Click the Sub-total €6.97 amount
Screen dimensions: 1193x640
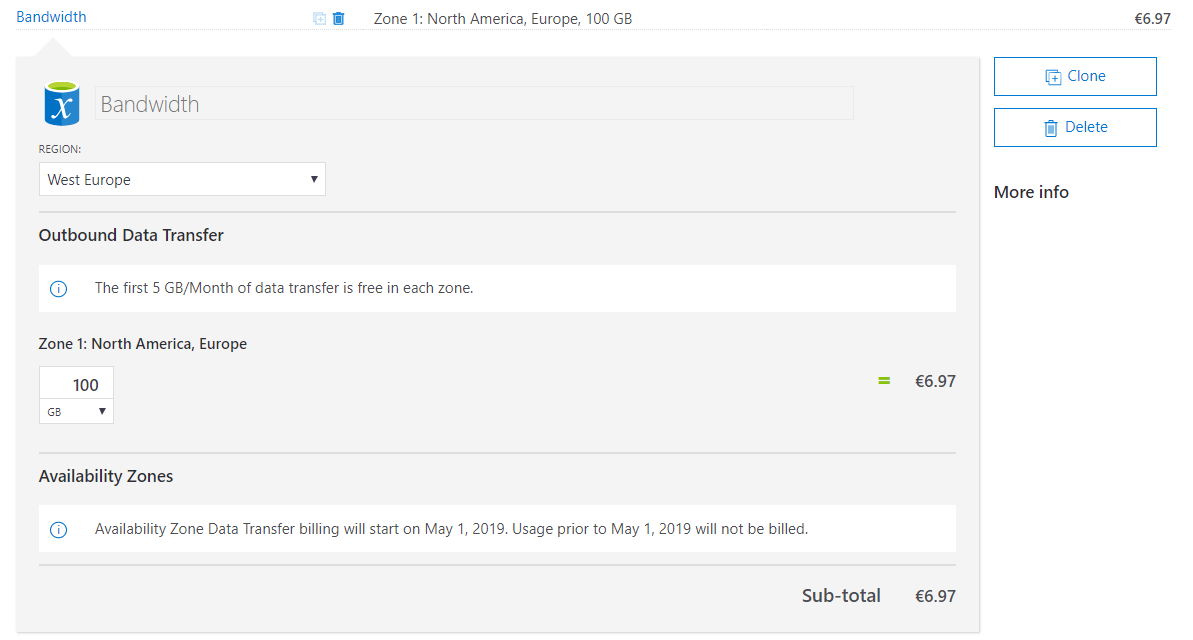point(935,596)
